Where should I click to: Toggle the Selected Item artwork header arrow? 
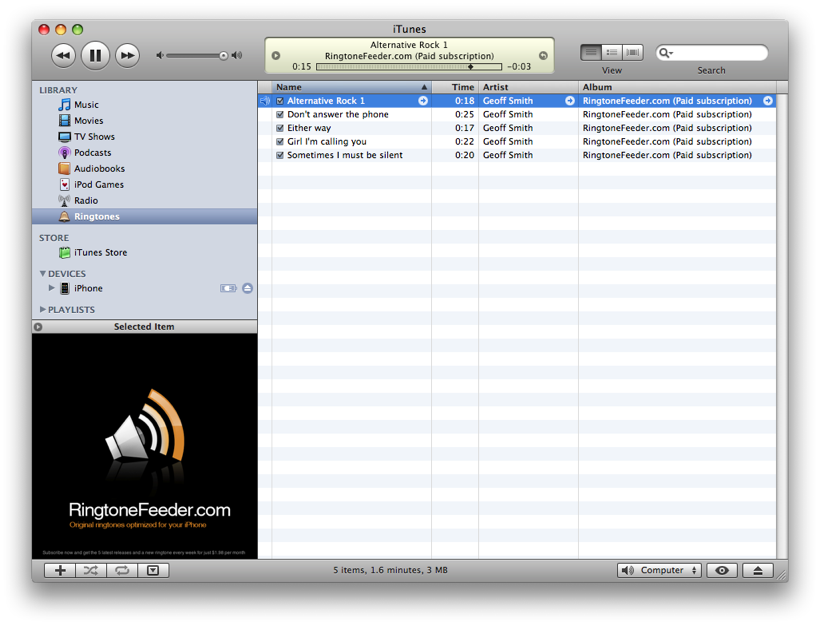[38, 327]
